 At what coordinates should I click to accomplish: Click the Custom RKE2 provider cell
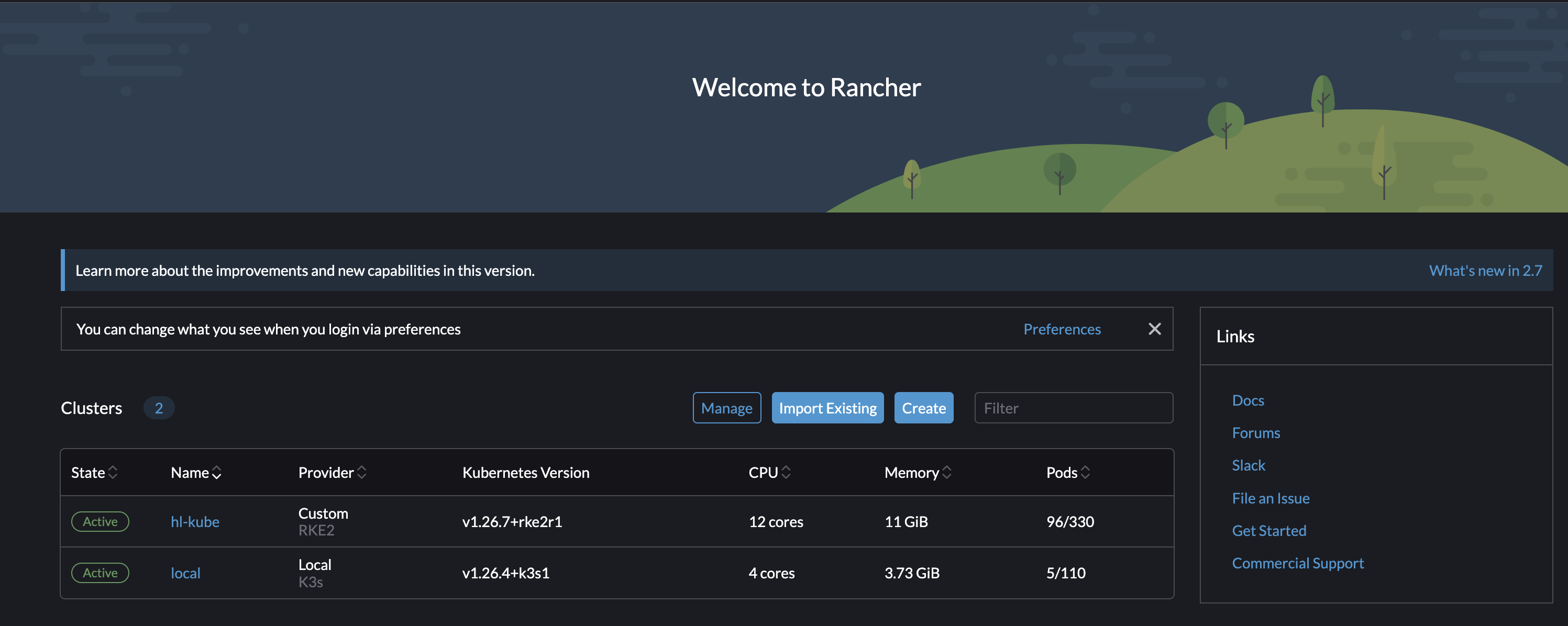323,521
